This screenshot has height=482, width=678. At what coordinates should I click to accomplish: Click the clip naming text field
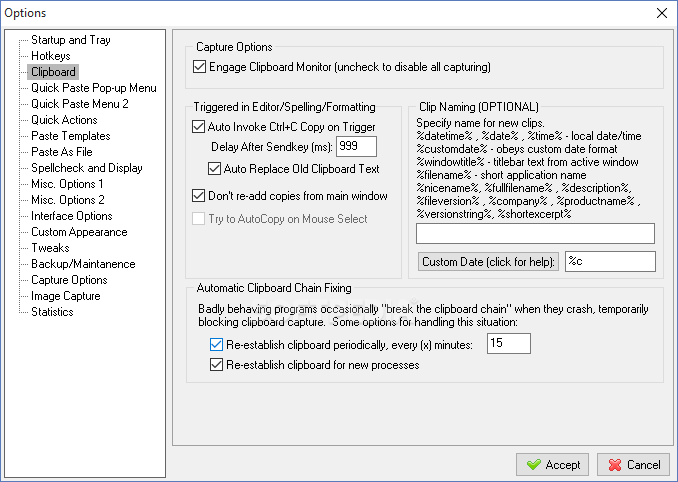click(x=534, y=233)
